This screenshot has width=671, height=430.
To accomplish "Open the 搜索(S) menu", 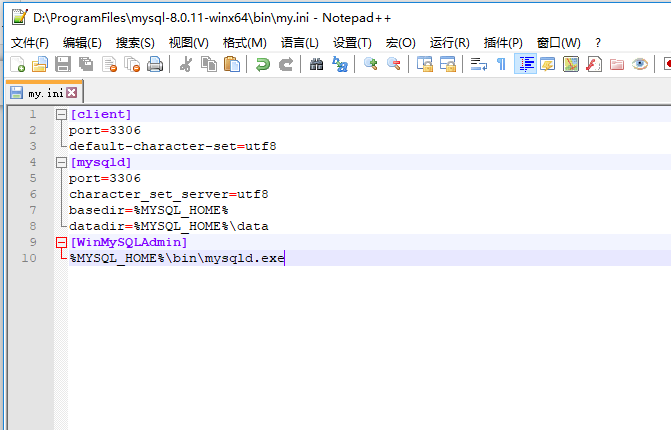I will 135,43.
